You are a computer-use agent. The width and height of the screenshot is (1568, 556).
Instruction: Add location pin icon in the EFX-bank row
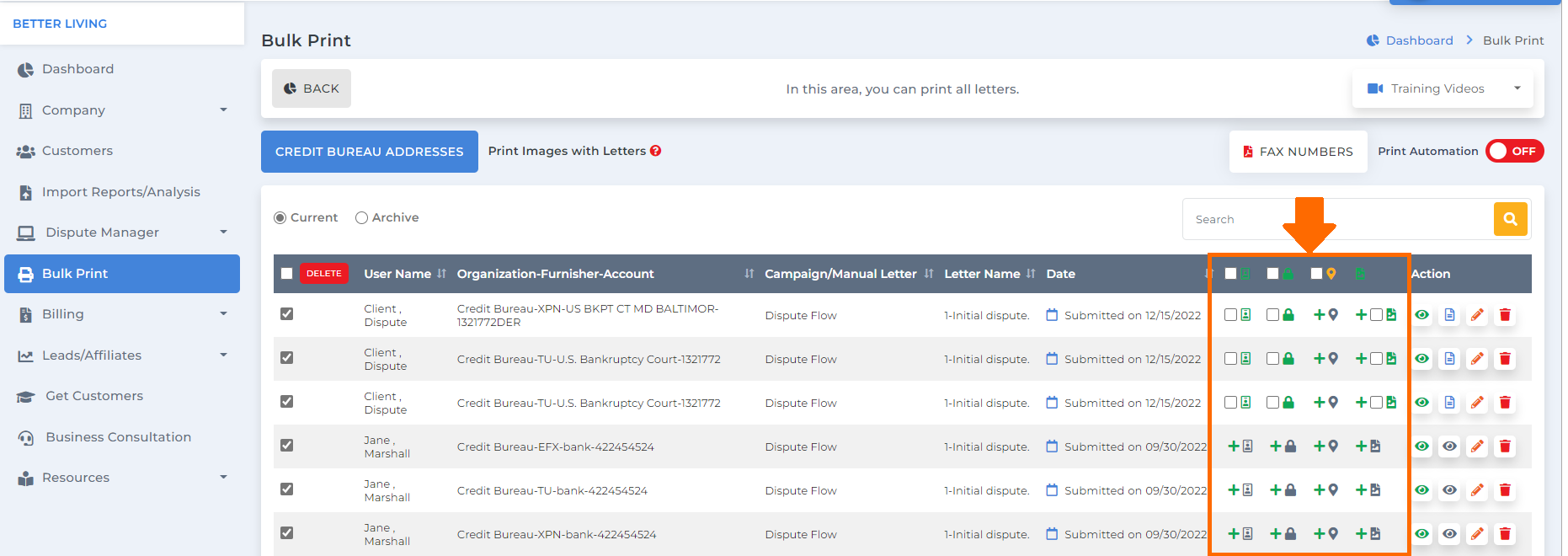point(1326,446)
